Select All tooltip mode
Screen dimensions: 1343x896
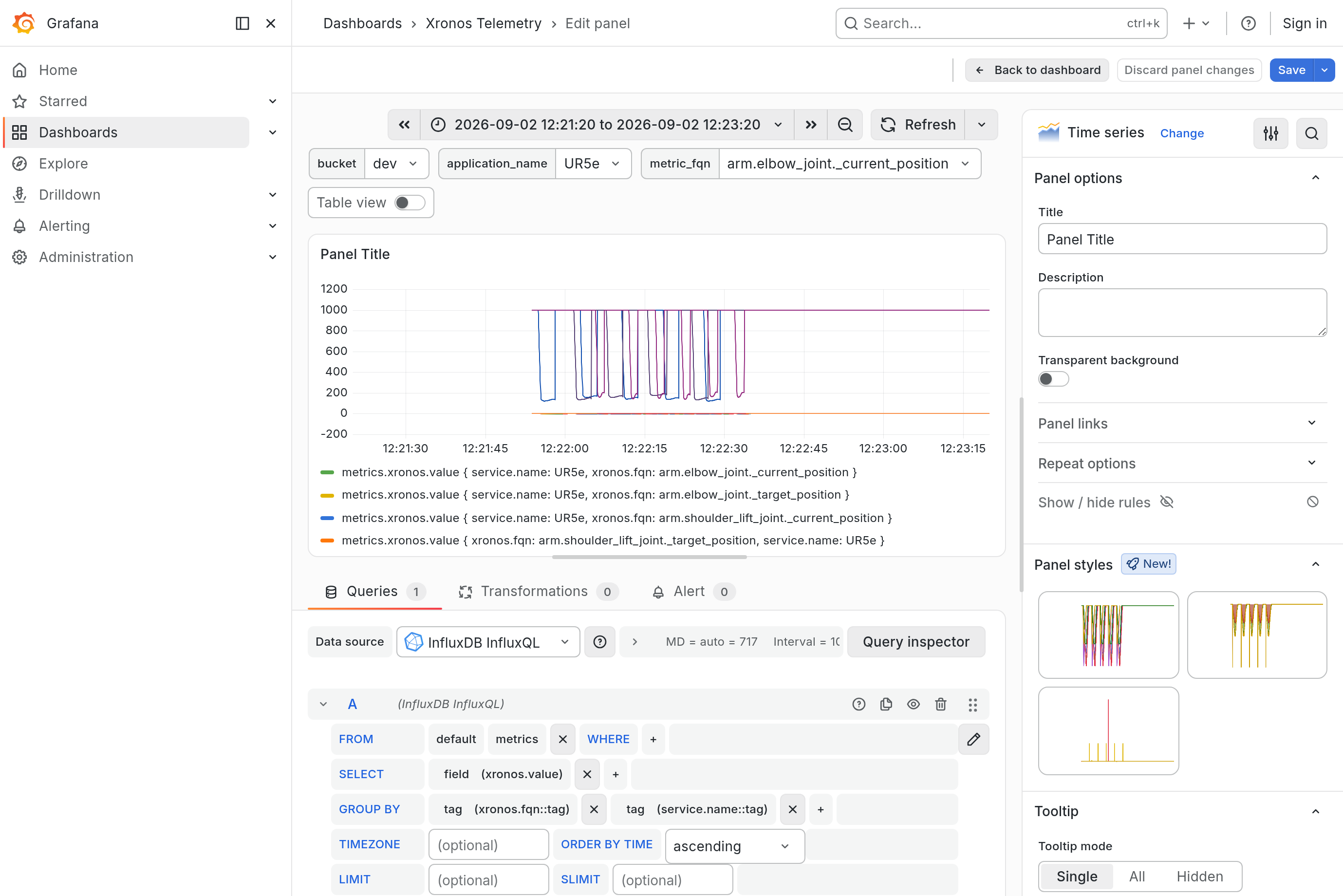[1137, 876]
